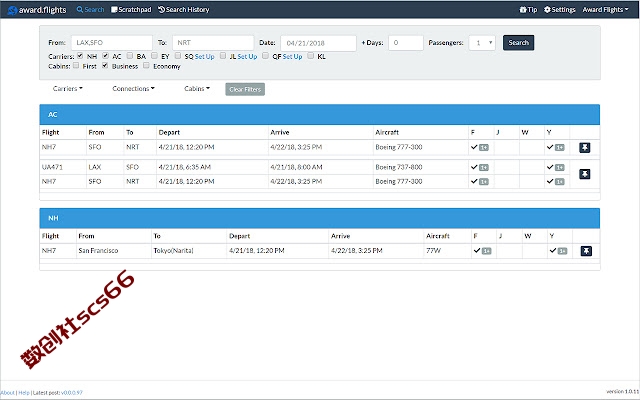Open Settings from the top bar
Viewport: 640px width, 400px height.
click(560, 9)
